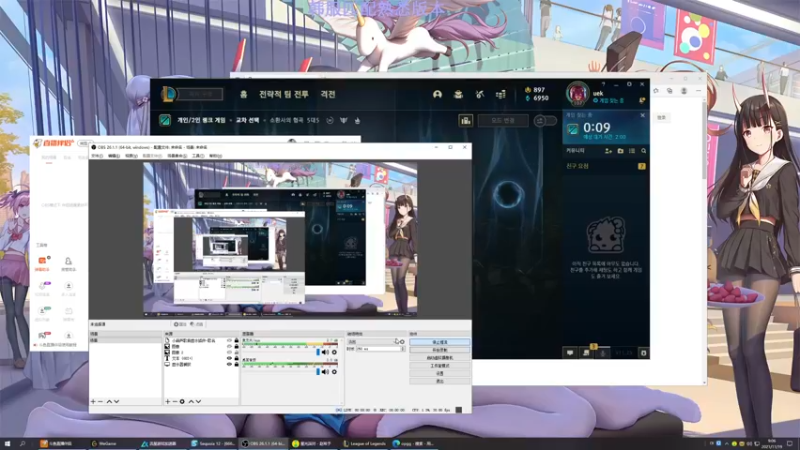This screenshot has width=800, height=450.
Task: Click the add friend icon in social panel
Action: [608, 151]
